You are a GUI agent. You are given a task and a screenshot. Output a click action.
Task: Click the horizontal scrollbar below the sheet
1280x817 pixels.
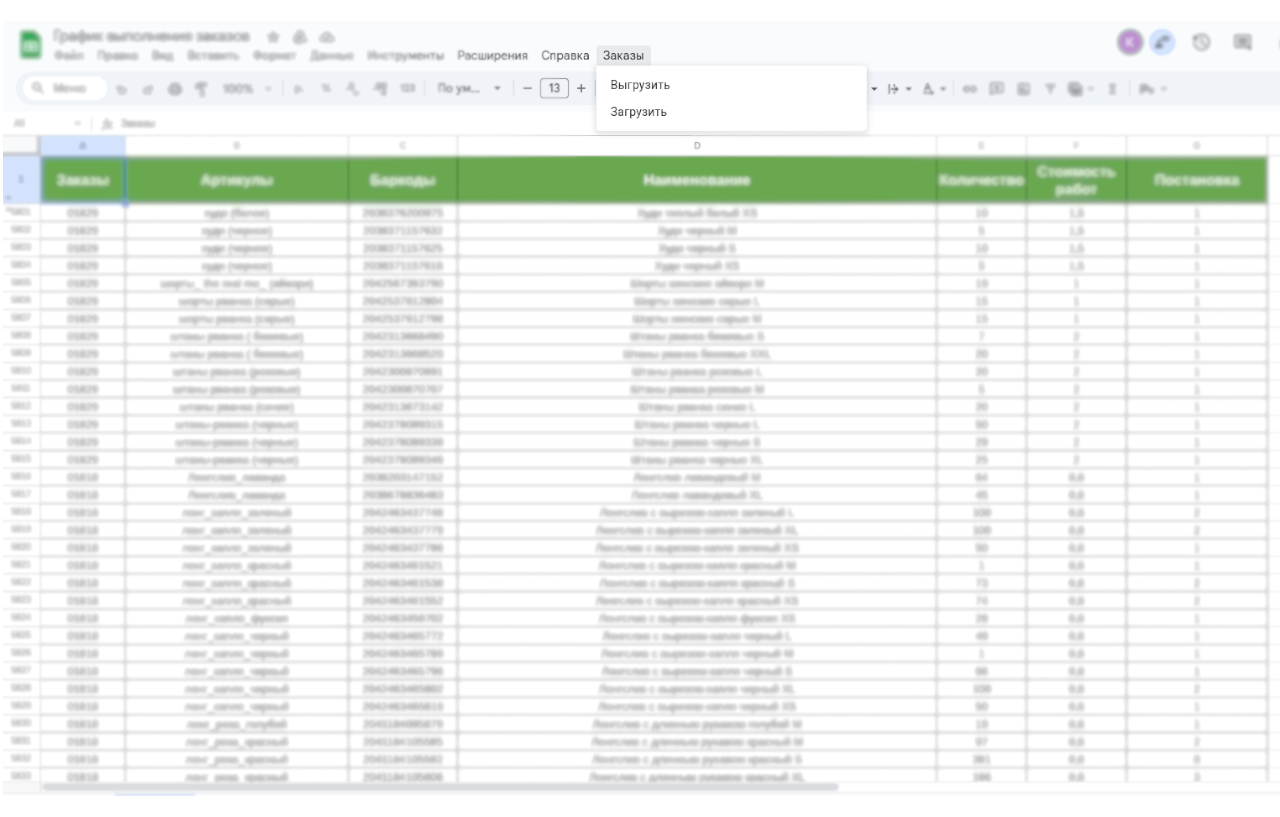point(440,787)
